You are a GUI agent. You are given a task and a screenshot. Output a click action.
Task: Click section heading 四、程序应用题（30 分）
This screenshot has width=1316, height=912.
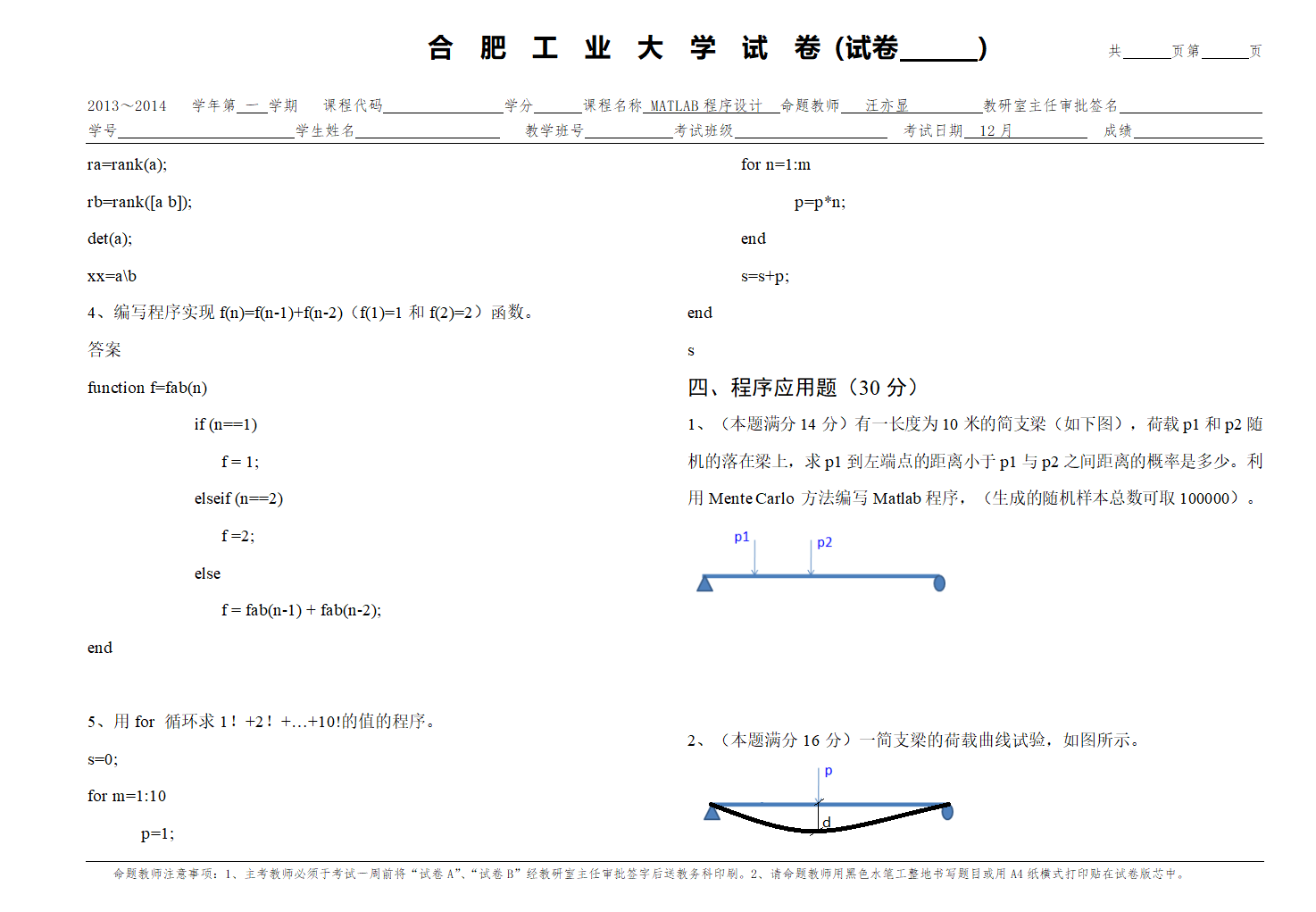coord(804,388)
